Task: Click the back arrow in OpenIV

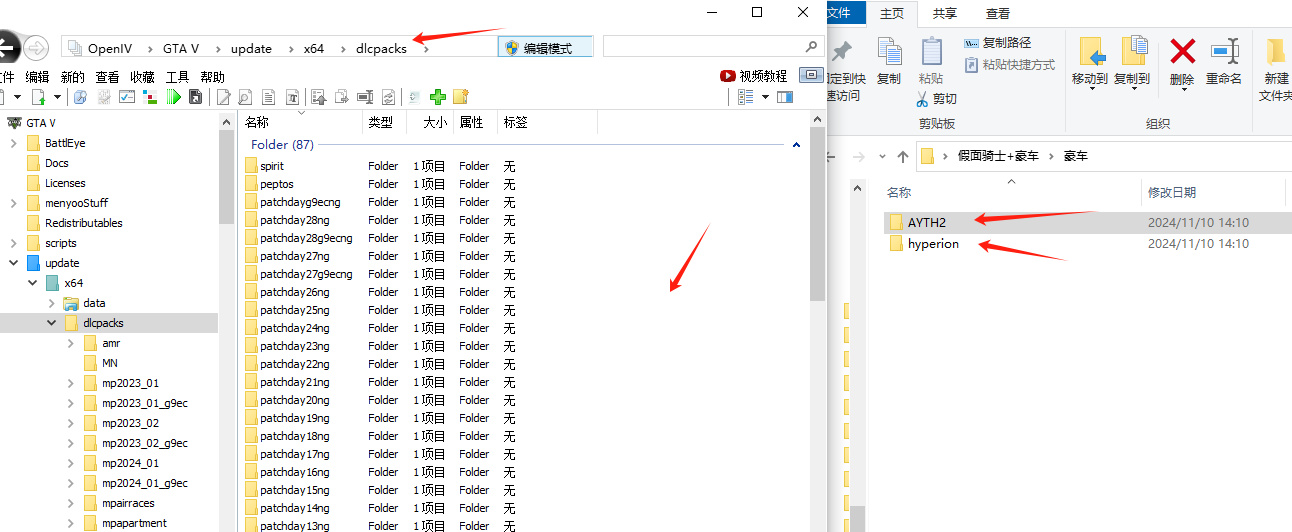Action: click(x=7, y=47)
